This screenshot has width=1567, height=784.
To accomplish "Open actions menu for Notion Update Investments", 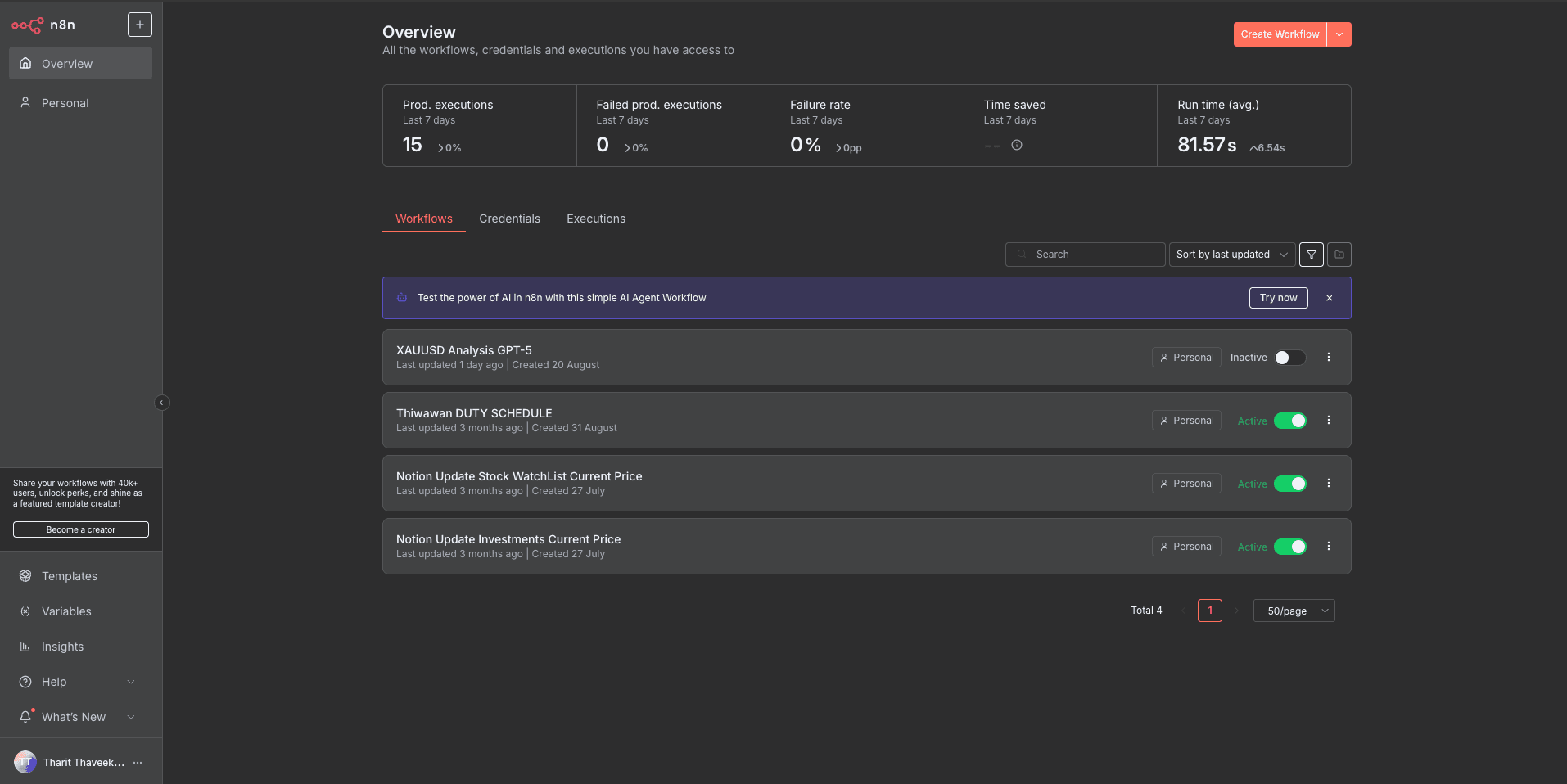I will point(1329,546).
